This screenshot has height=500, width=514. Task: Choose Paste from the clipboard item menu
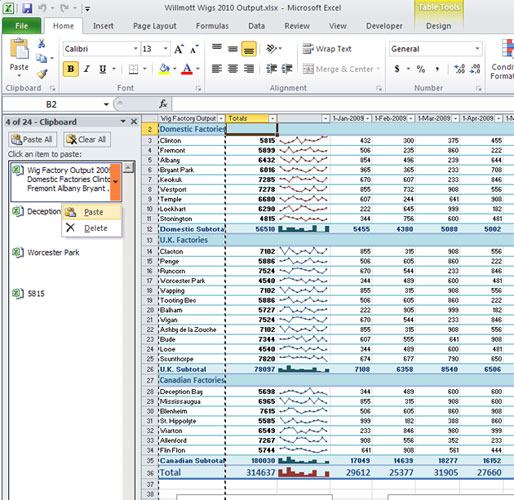tap(92, 212)
